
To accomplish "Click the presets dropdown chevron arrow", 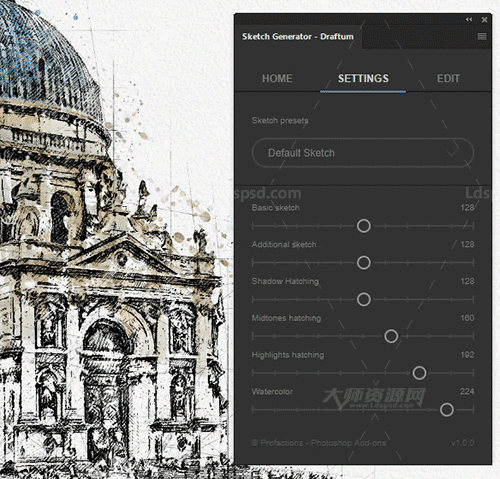I will 452,153.
